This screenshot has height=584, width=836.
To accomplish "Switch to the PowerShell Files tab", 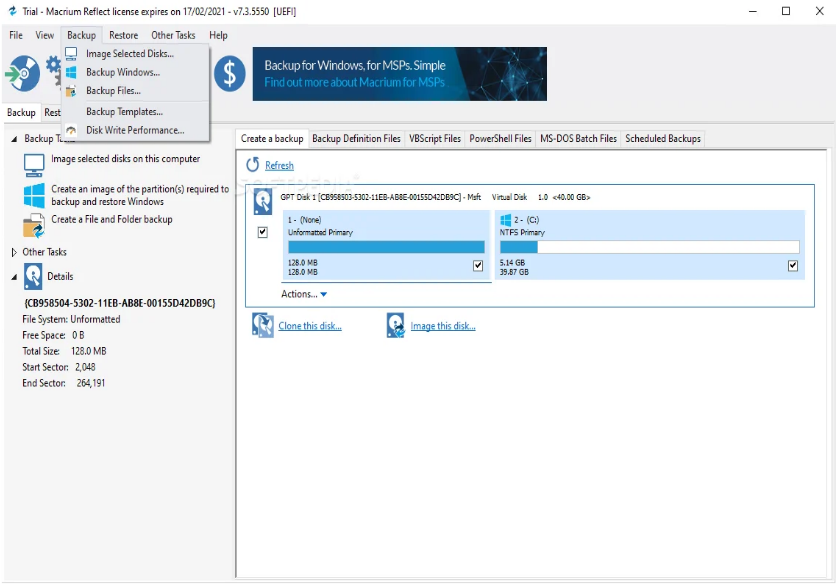I will [x=500, y=139].
